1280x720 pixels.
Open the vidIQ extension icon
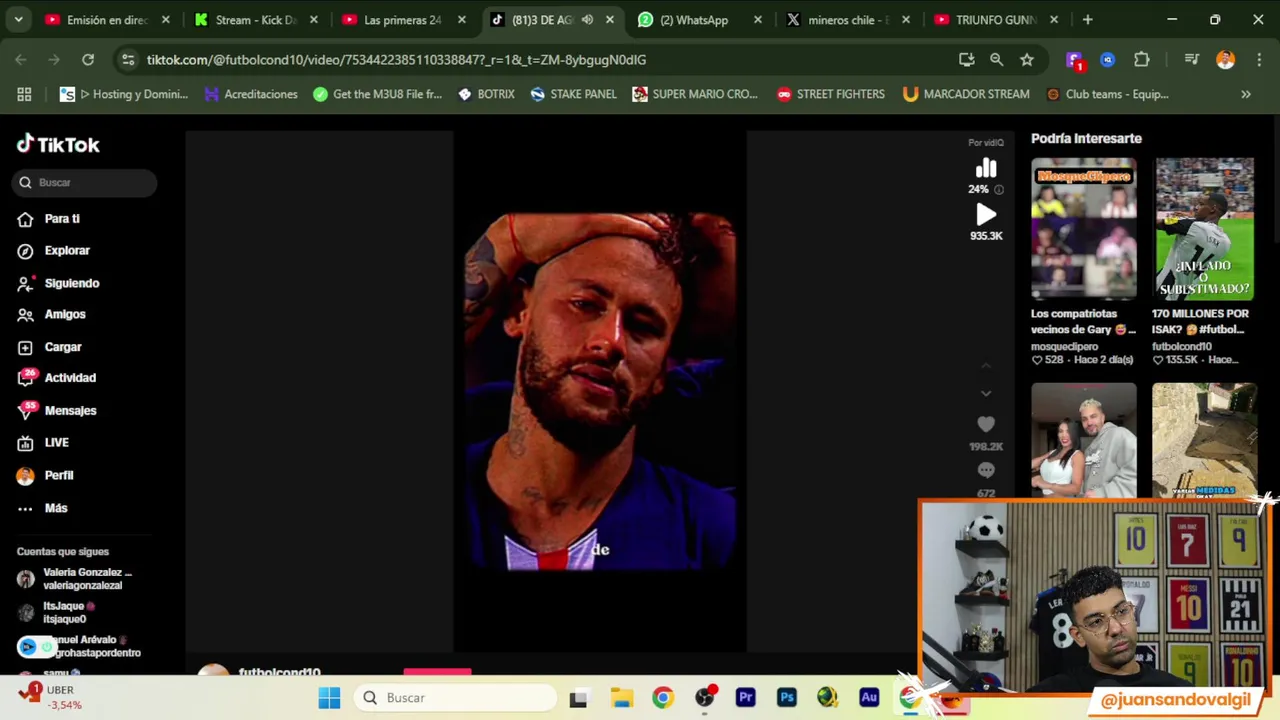[1108, 60]
